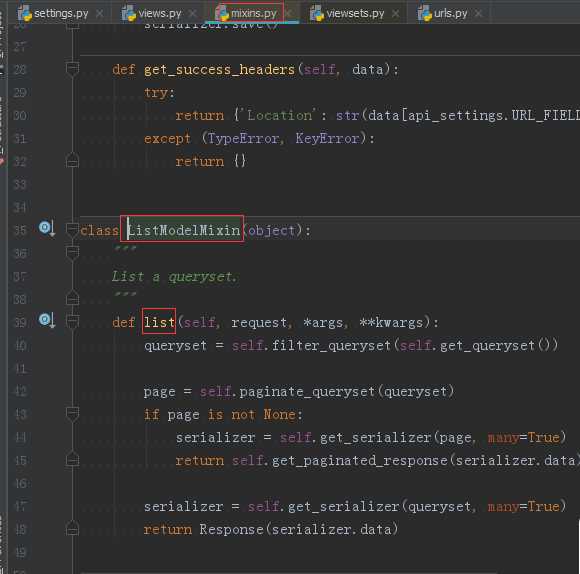The width and height of the screenshot is (580, 574).
Task: Click the request parameter in list
Action: pos(259,322)
